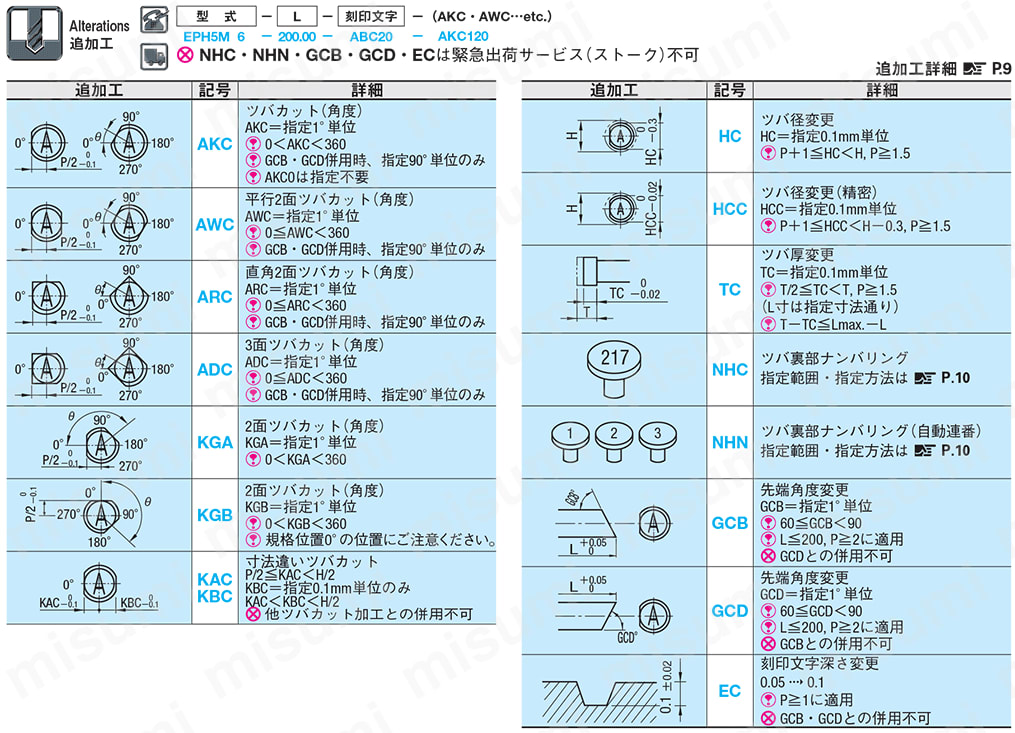The height and width of the screenshot is (733, 1015).
Task: Click the AWC parallel cut diagram
Action: coord(97,224)
